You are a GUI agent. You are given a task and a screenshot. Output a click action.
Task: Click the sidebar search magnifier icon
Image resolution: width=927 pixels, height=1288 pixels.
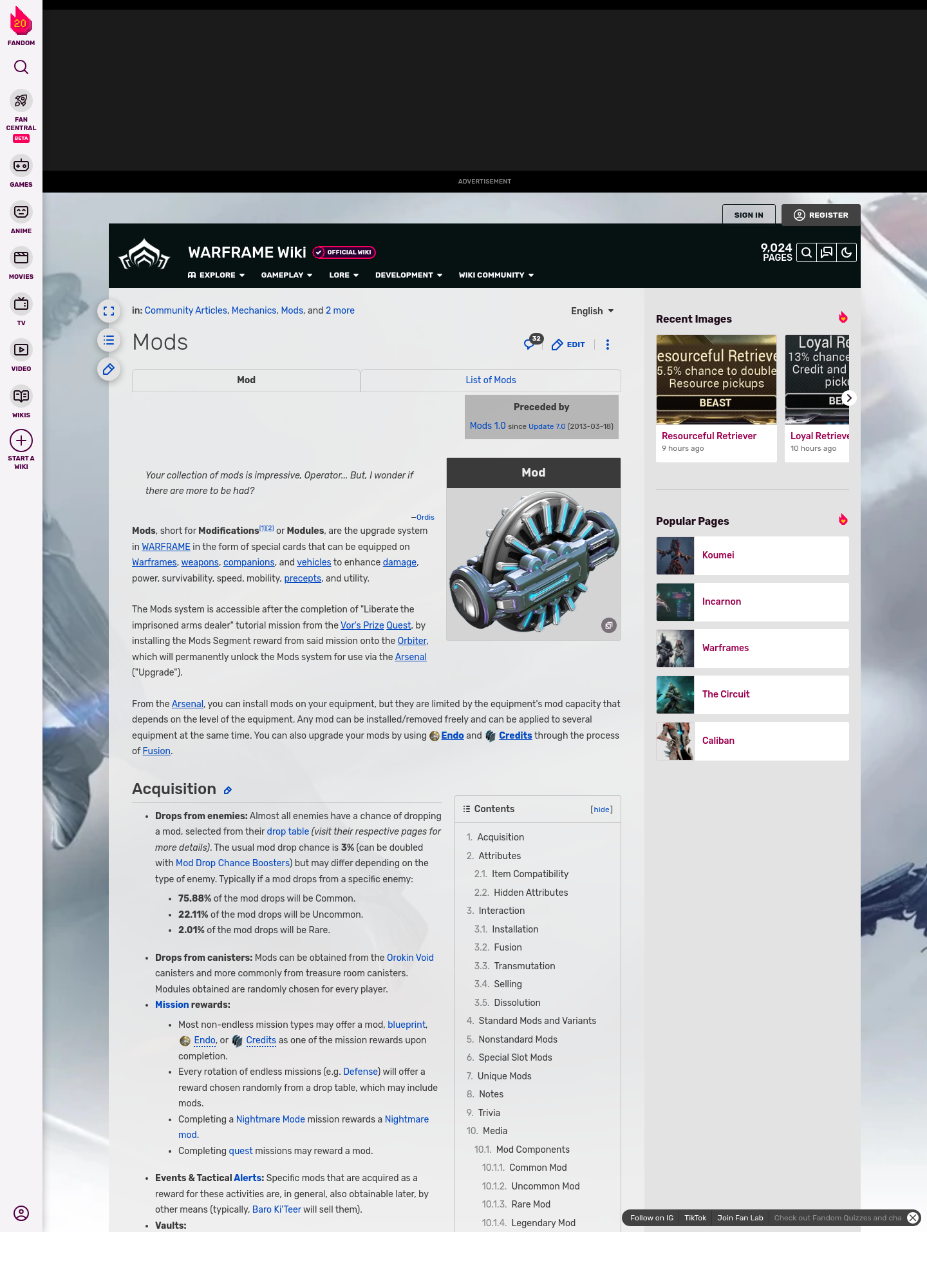pyautogui.click(x=21, y=67)
